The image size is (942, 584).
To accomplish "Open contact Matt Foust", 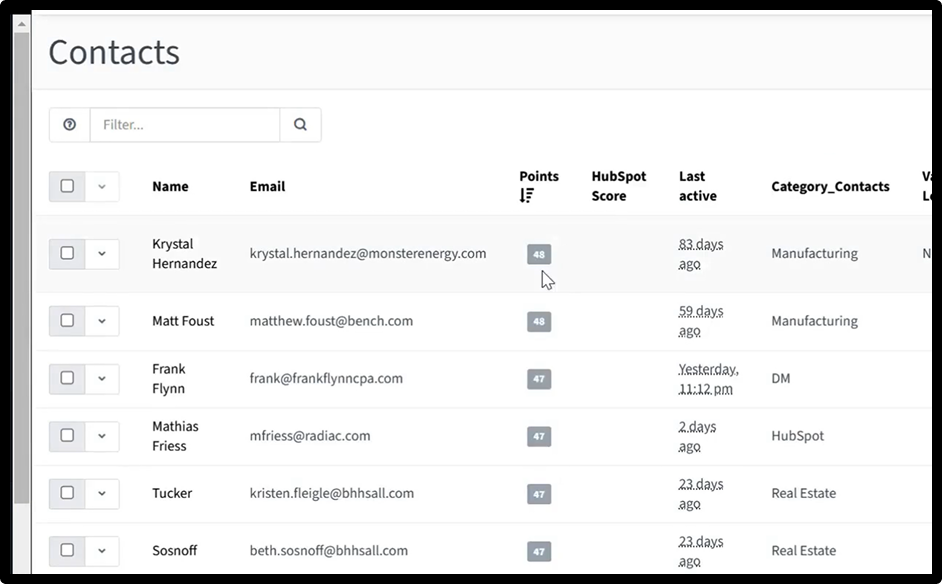I will click(x=183, y=321).
